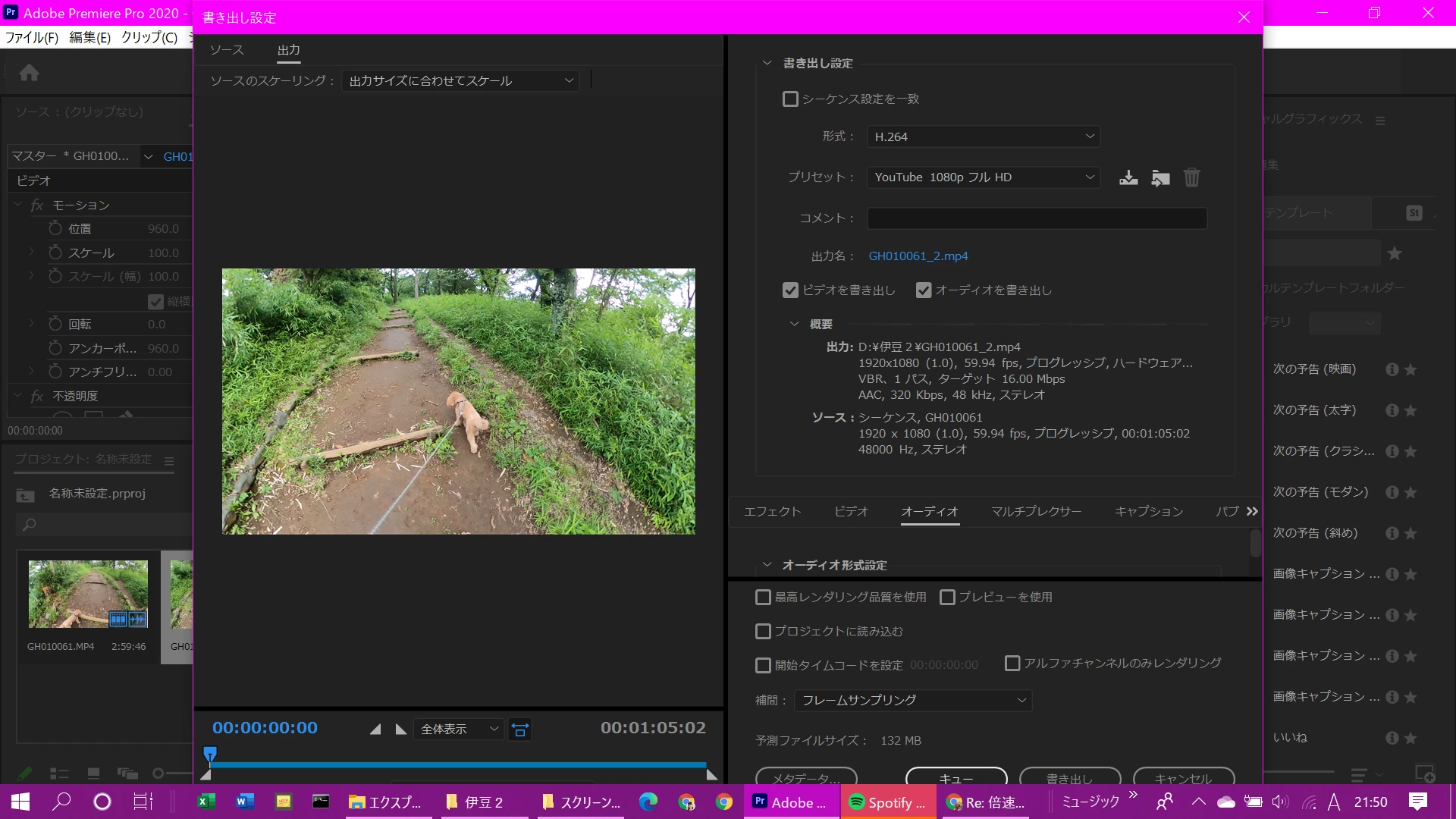Click the Delete Preset trash icon
Screen dimensions: 1456x819
pos(1192,177)
